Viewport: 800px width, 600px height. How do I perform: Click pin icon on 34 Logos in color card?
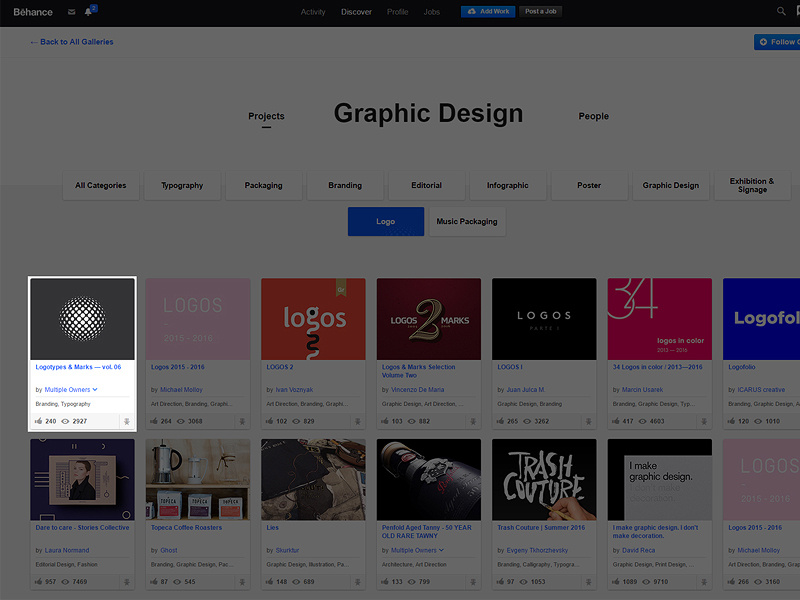(704, 421)
